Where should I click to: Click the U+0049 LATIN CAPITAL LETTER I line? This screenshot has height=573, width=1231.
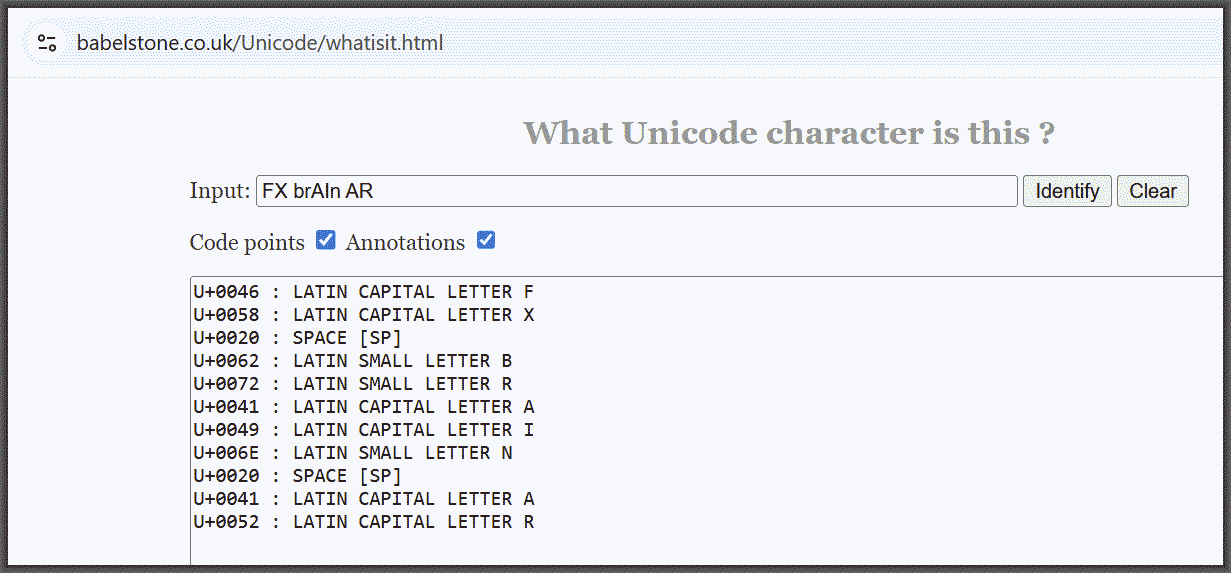coord(363,430)
